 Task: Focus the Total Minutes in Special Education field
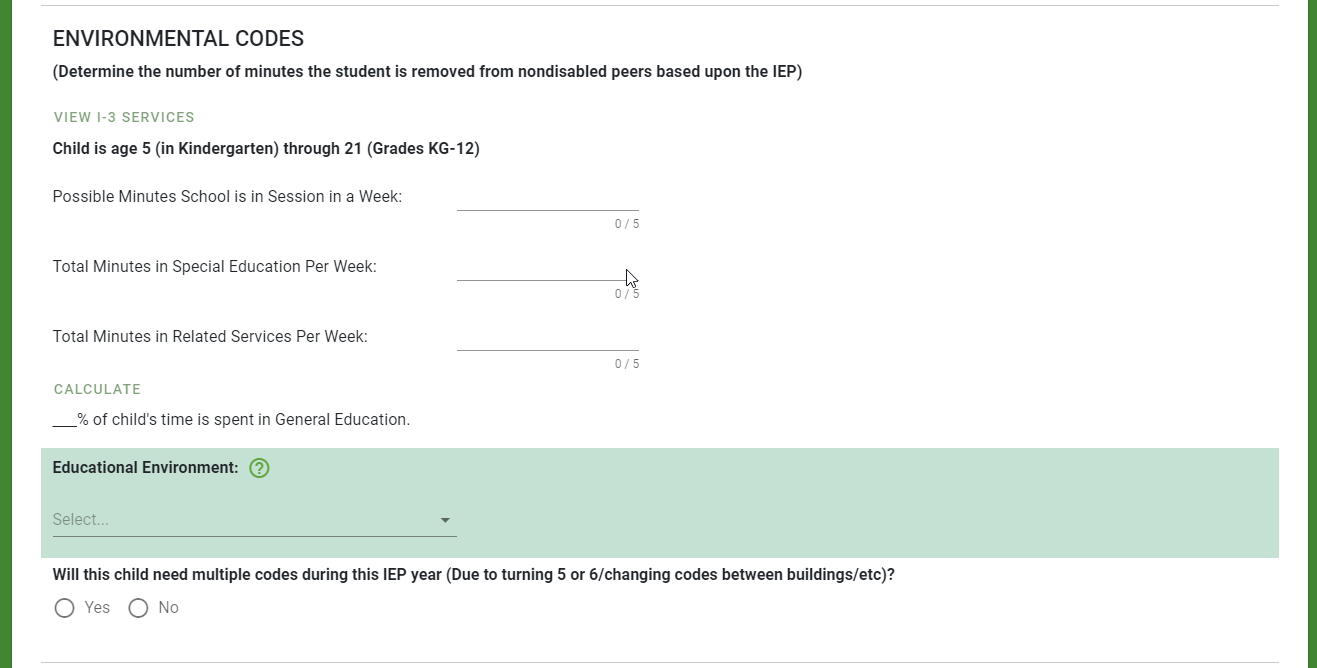(547, 267)
